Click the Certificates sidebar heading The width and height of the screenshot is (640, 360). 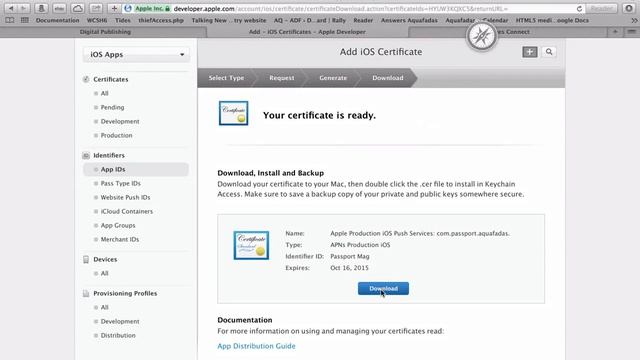(111, 79)
